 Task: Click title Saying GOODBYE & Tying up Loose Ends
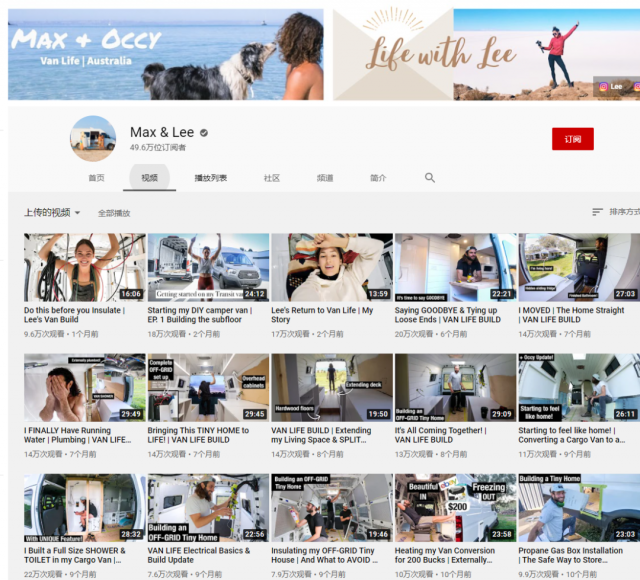[448, 315]
